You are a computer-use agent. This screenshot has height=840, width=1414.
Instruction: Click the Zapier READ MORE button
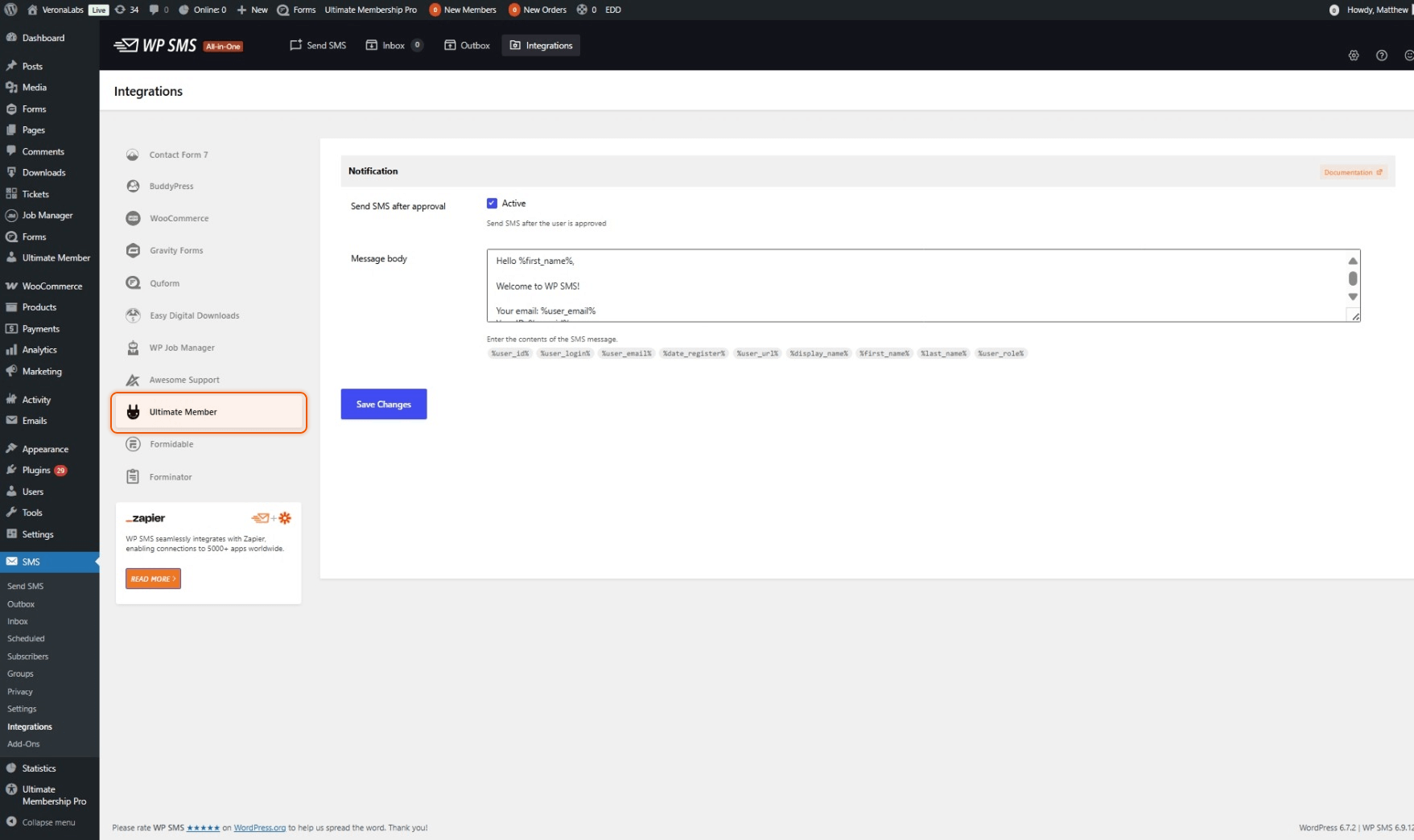click(x=153, y=579)
